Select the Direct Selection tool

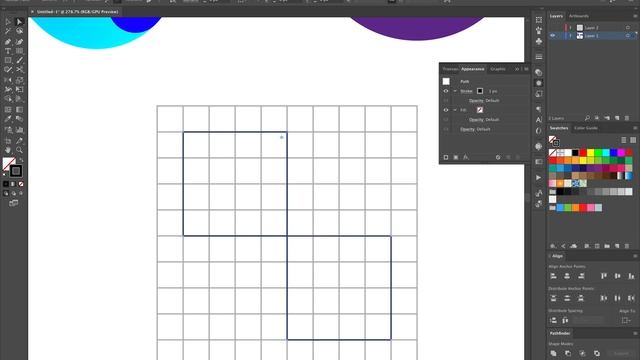(x=19, y=22)
